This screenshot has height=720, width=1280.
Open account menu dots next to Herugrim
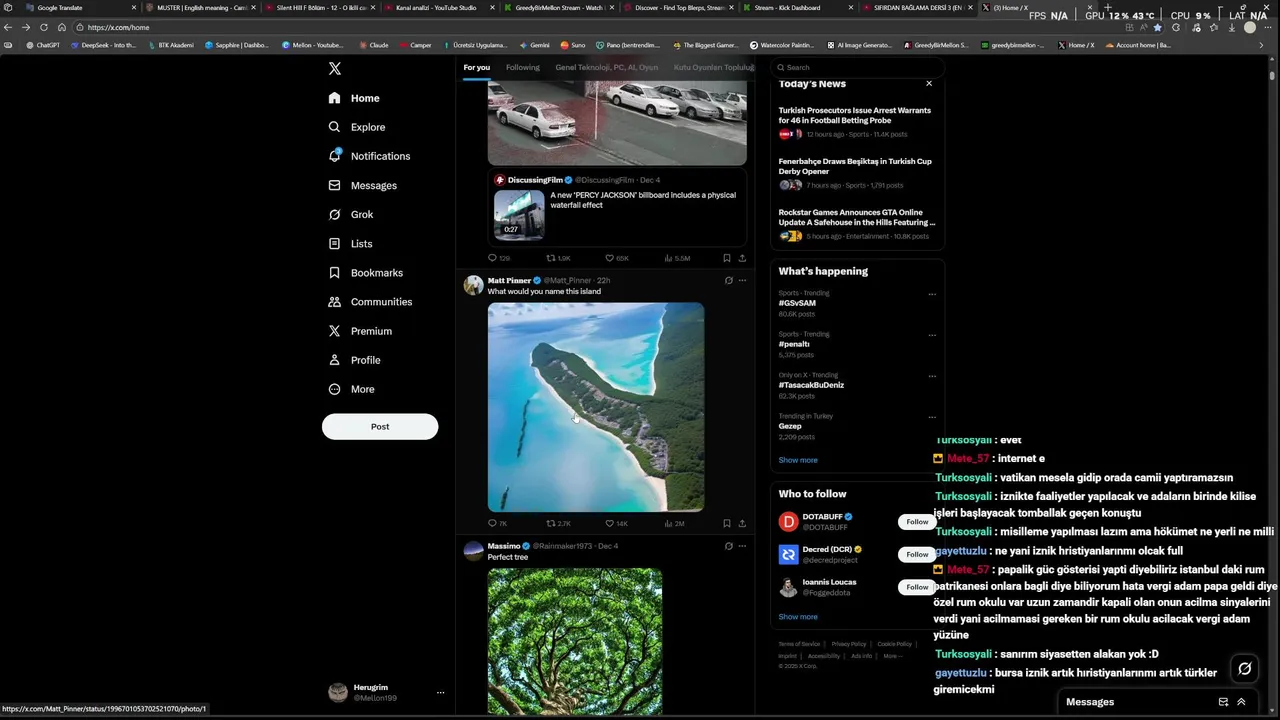440,692
